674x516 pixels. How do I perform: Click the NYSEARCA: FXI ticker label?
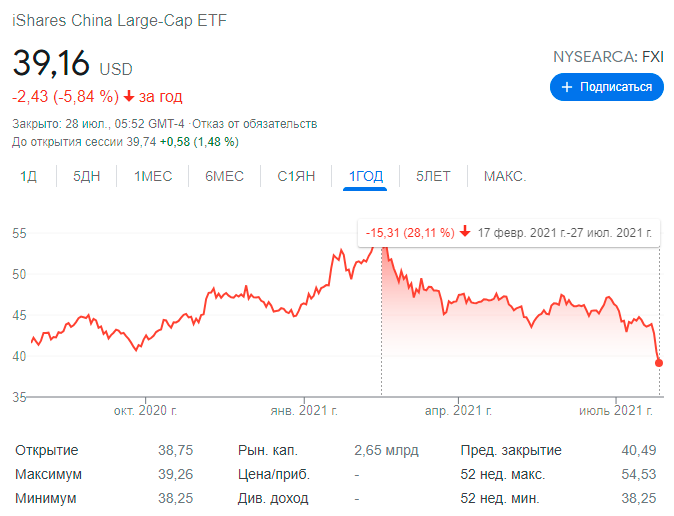(x=608, y=57)
